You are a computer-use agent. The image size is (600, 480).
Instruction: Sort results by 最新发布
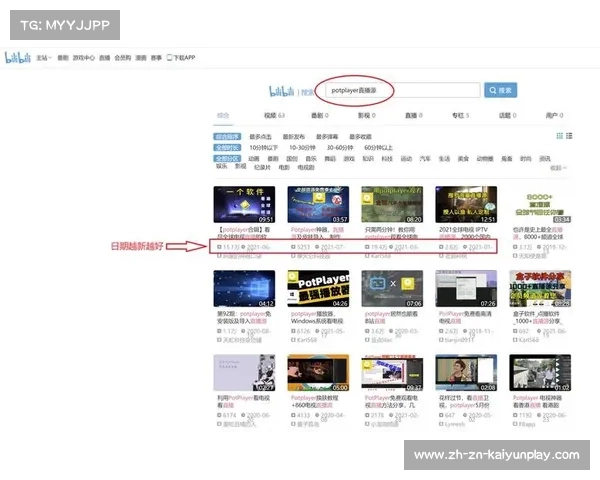pyautogui.click(x=293, y=137)
